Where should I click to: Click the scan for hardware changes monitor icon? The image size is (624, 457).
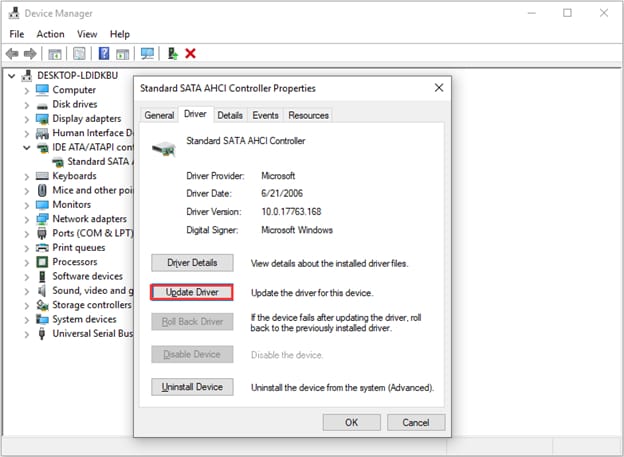point(147,53)
